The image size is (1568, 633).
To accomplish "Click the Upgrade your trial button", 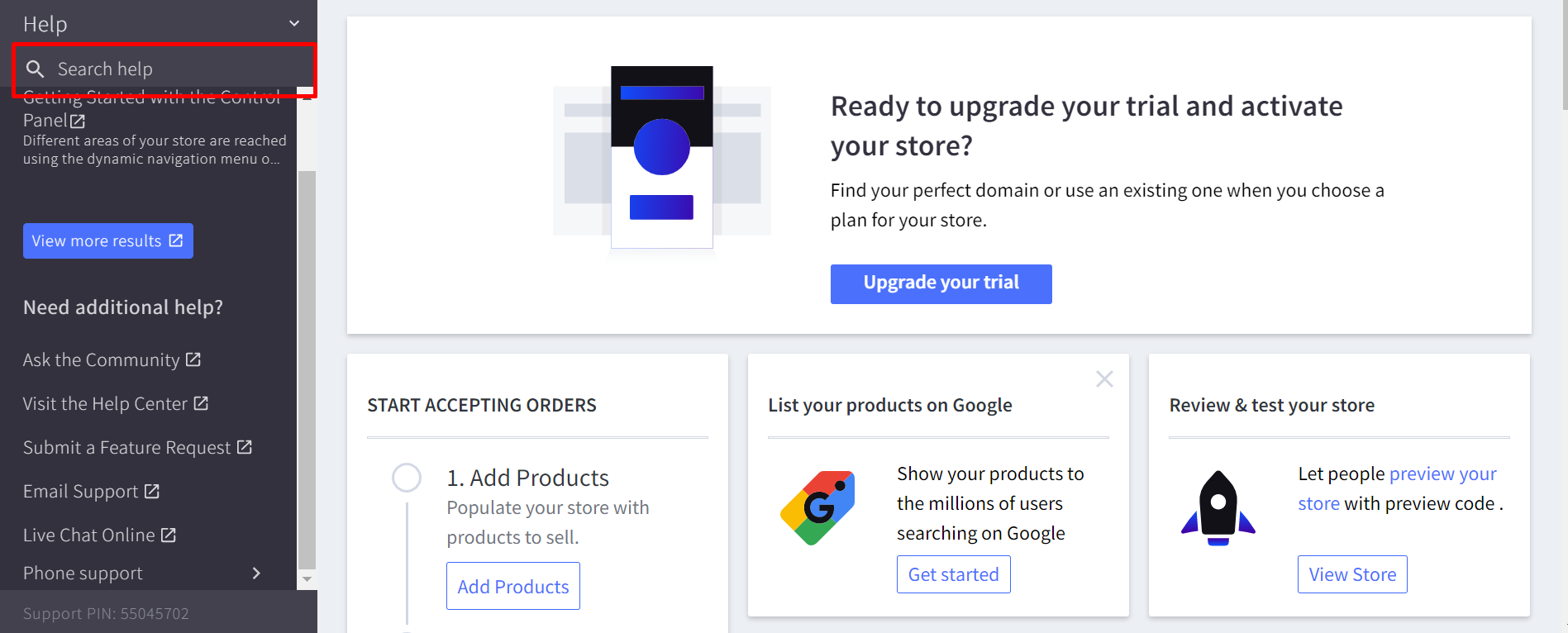I will tap(941, 283).
